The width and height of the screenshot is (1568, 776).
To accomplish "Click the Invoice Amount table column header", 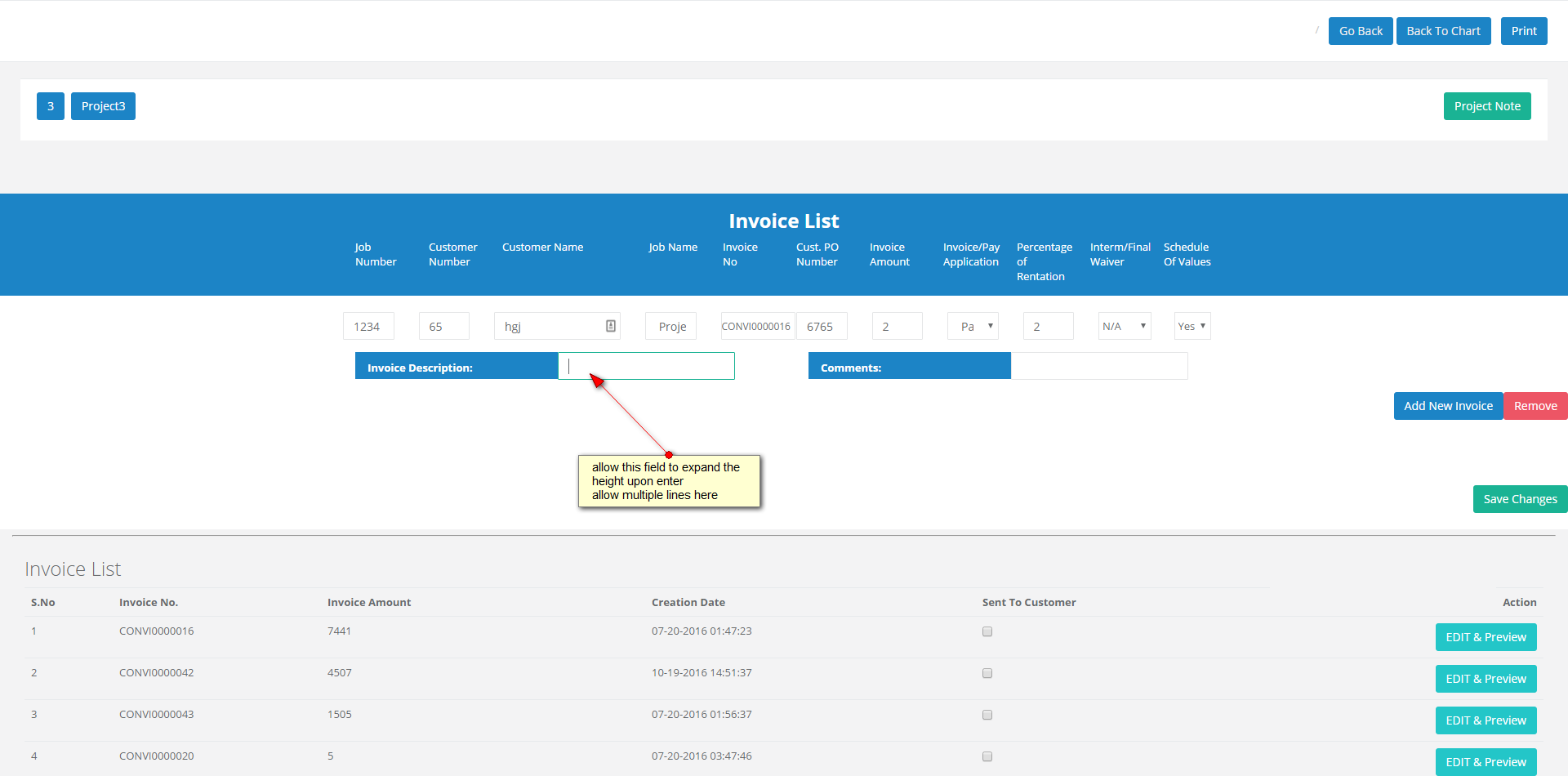I will pos(369,603).
